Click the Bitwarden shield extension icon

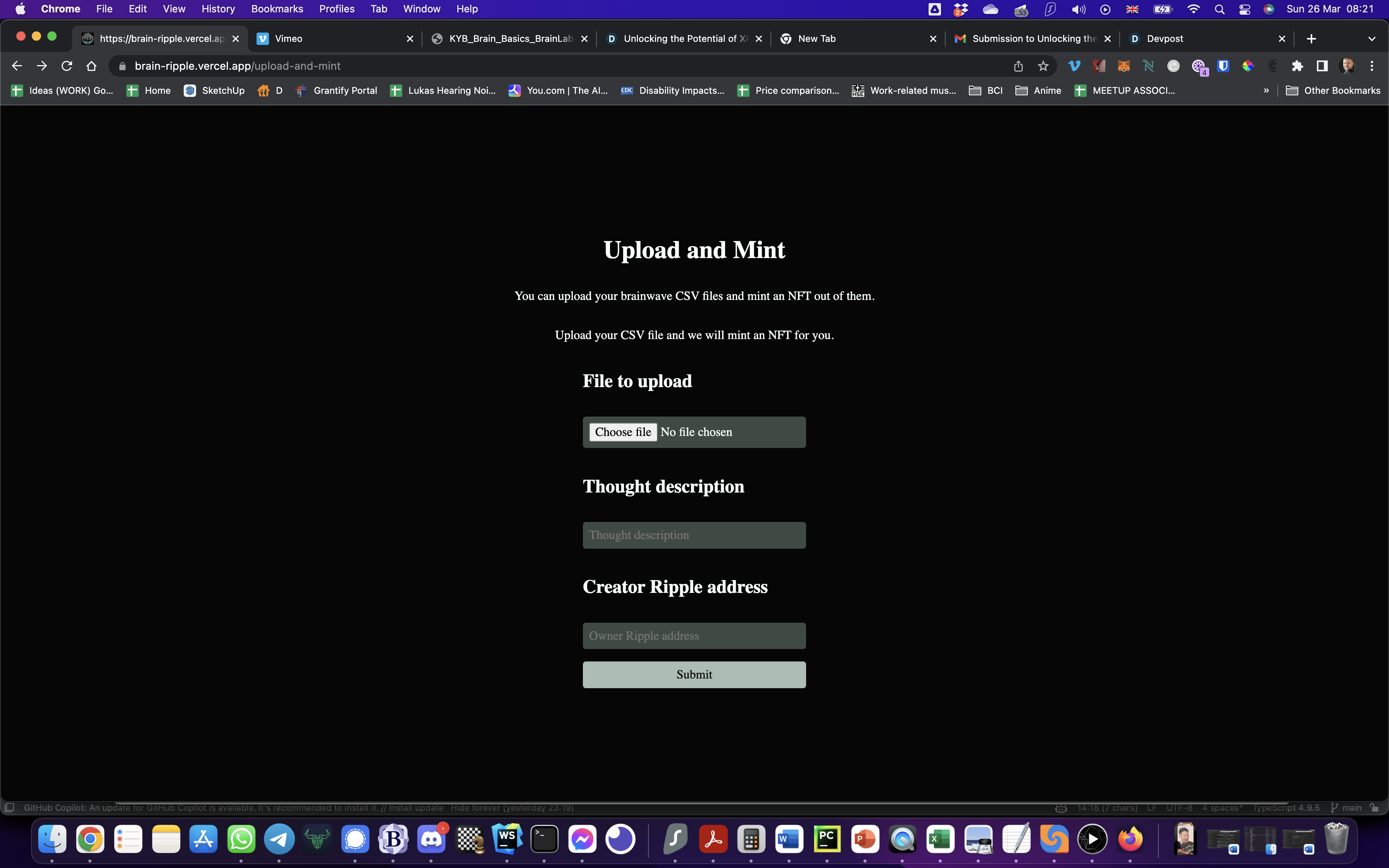pyautogui.click(x=1223, y=66)
